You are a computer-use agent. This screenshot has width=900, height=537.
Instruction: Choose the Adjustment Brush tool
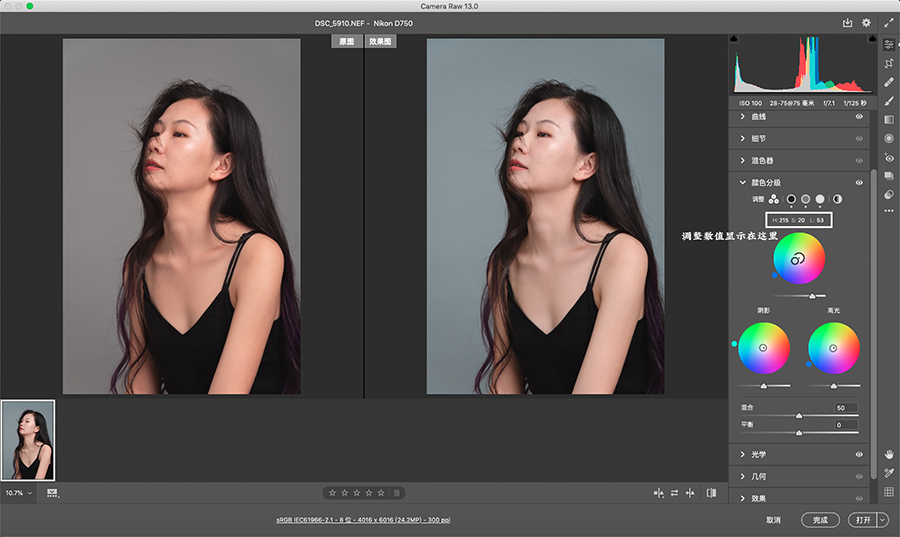coord(888,101)
